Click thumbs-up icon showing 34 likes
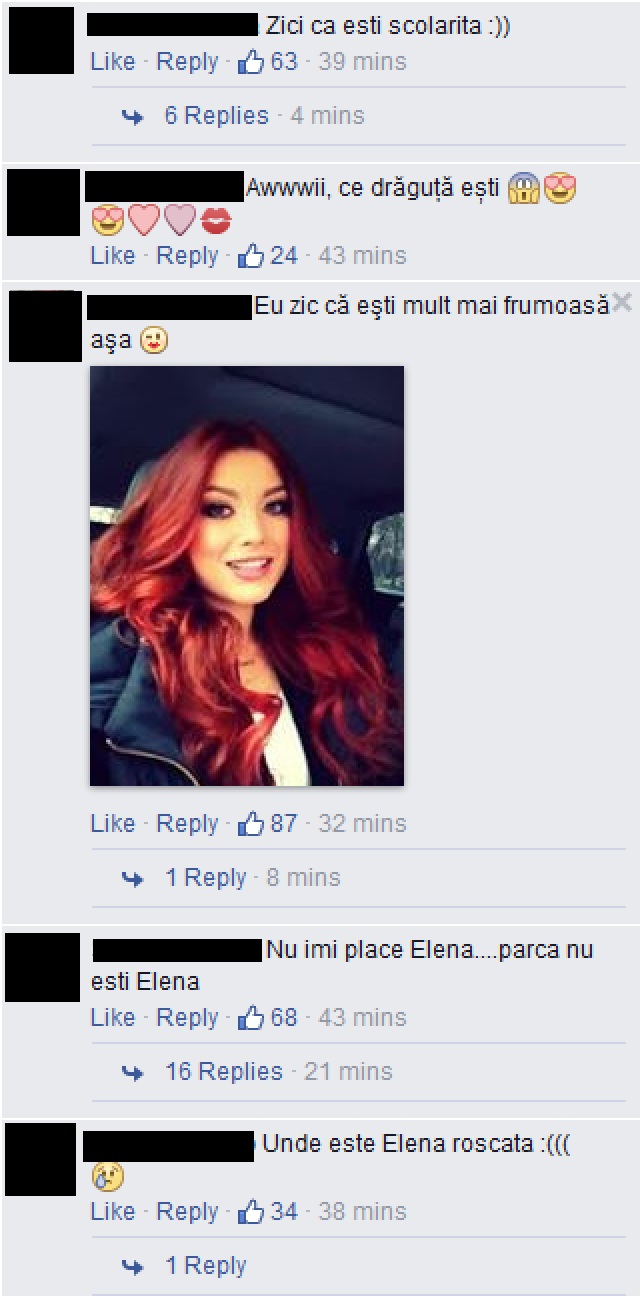This screenshot has width=640, height=1296. pos(250,1212)
